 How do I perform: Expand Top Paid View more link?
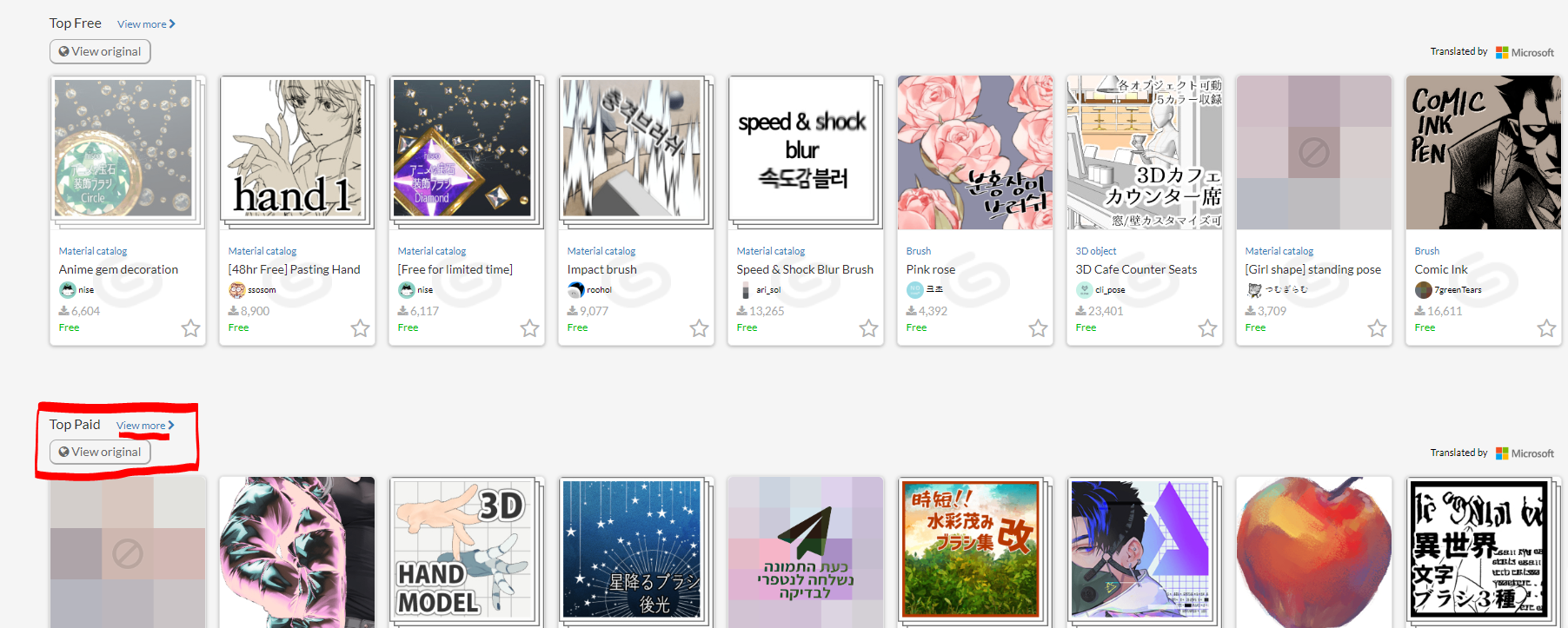coord(145,426)
